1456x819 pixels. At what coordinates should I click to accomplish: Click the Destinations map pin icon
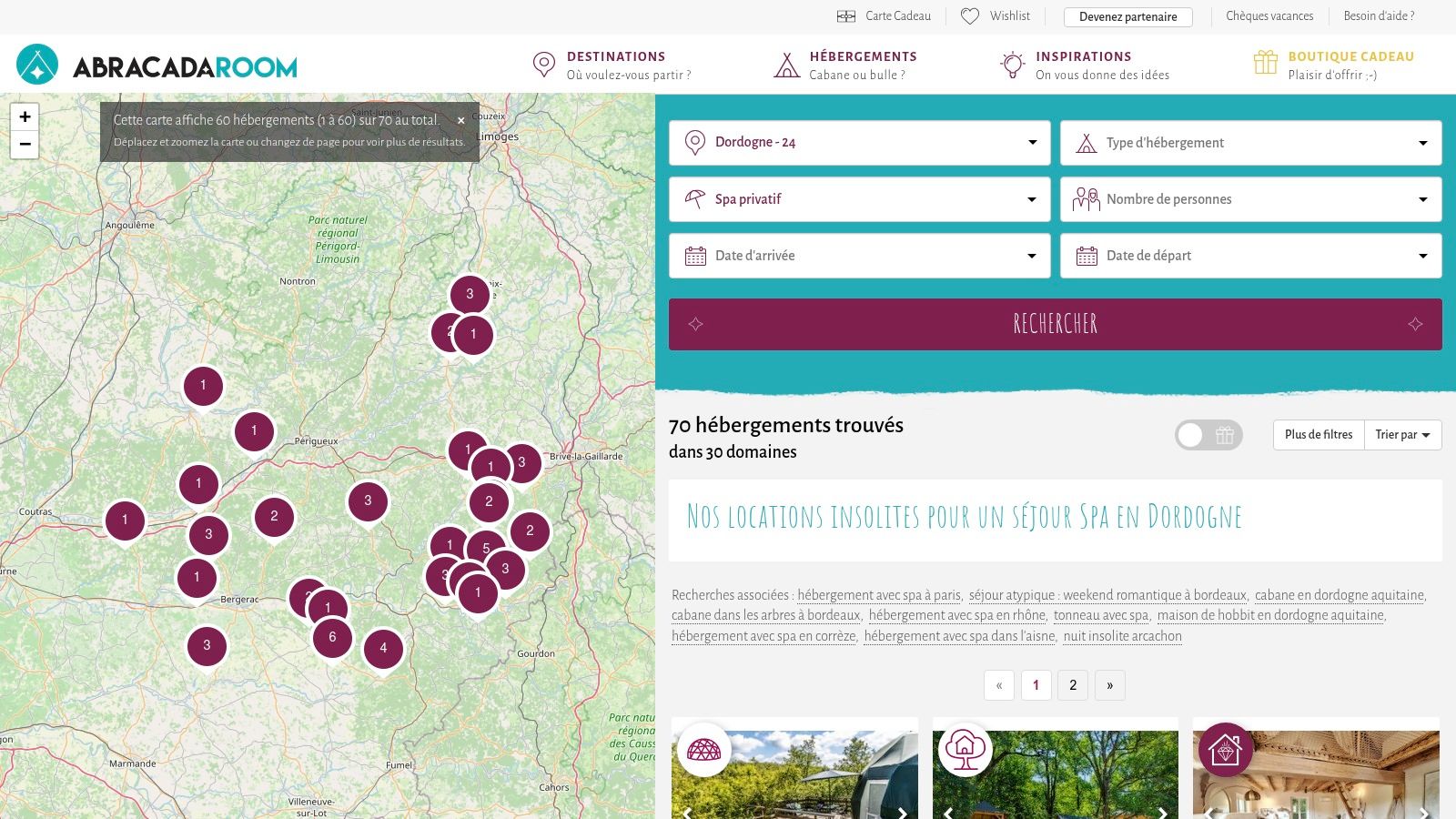tap(543, 65)
